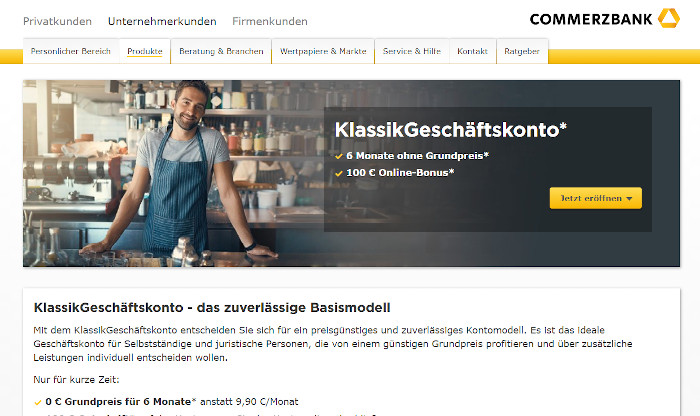700x416 pixels.
Task: Open the Persönlicher Bereich tab
Action: [x=71, y=51]
